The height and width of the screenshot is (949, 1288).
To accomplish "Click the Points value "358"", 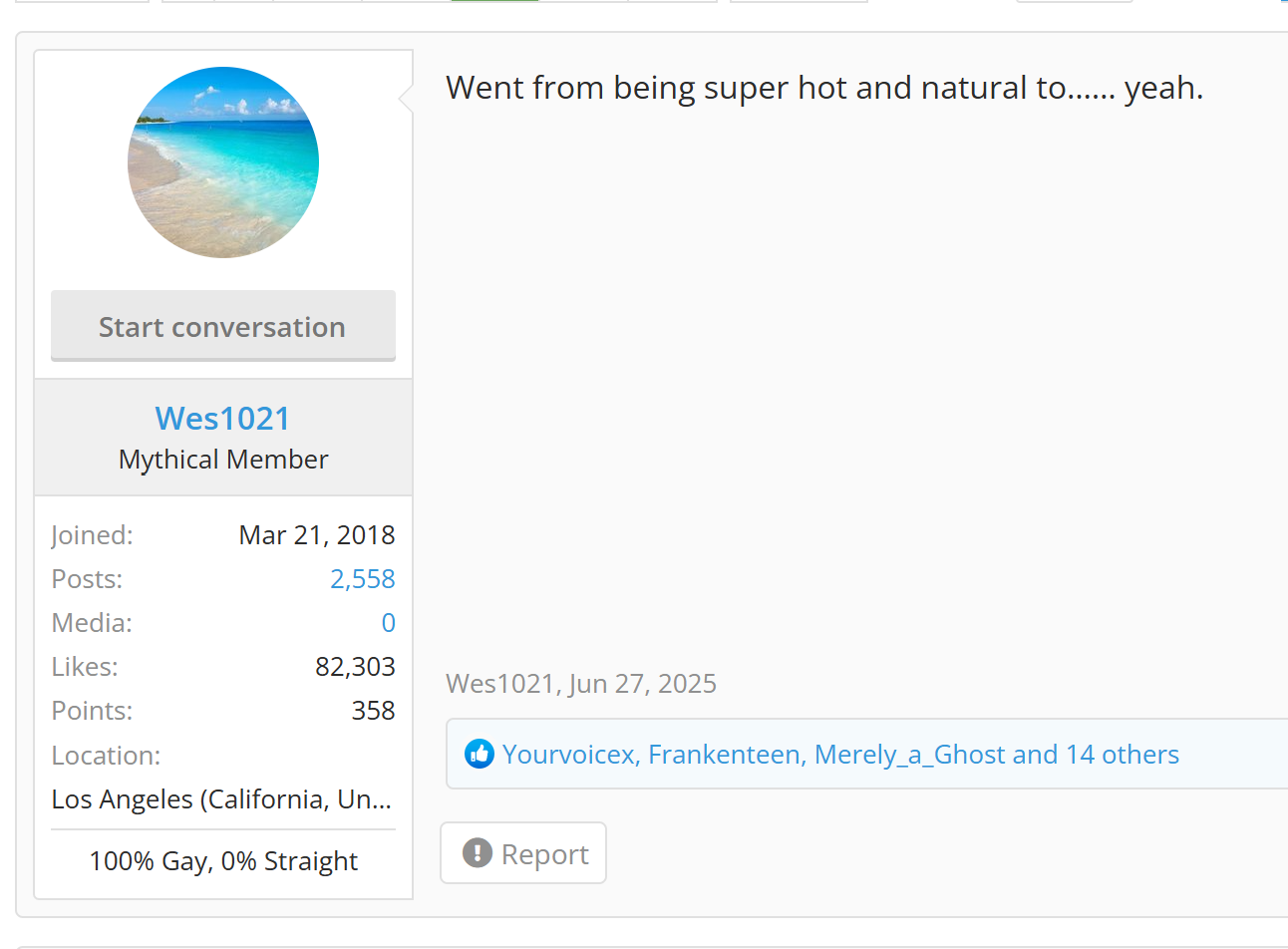I will tap(374, 711).
